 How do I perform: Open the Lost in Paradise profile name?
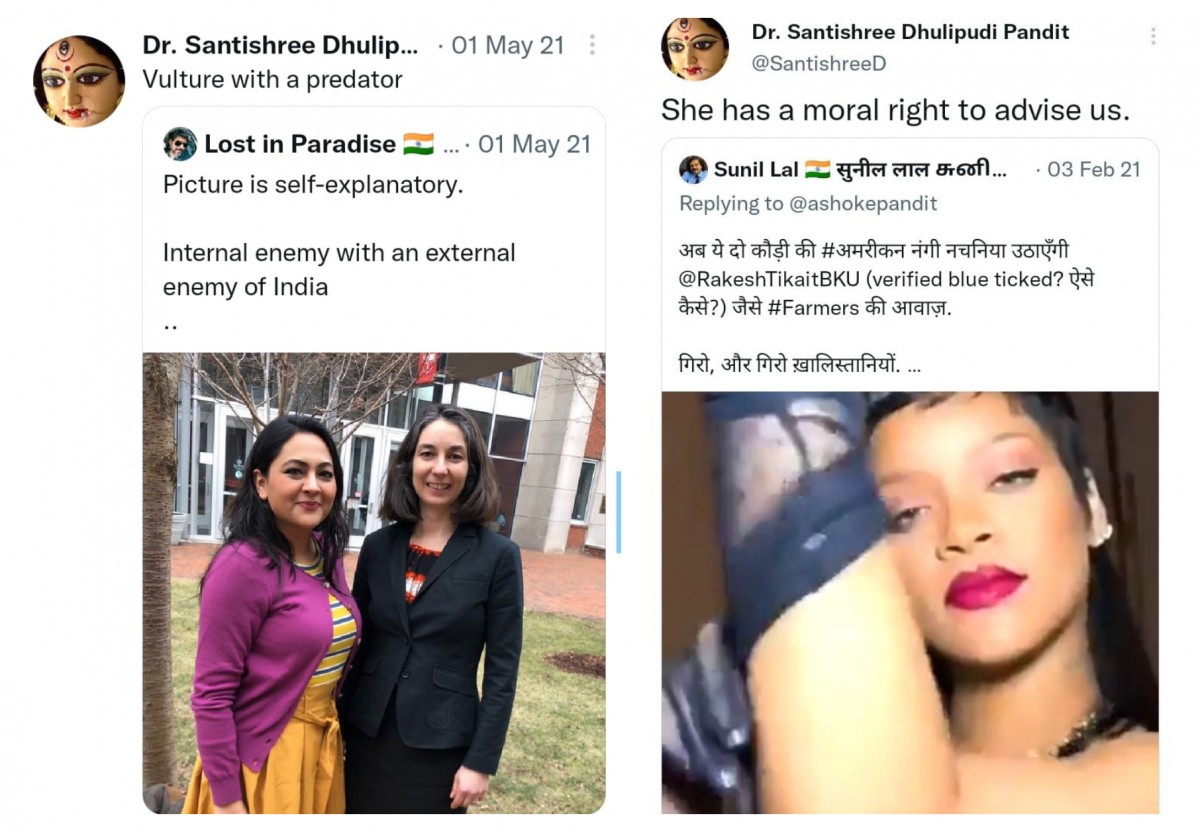tap(300, 144)
